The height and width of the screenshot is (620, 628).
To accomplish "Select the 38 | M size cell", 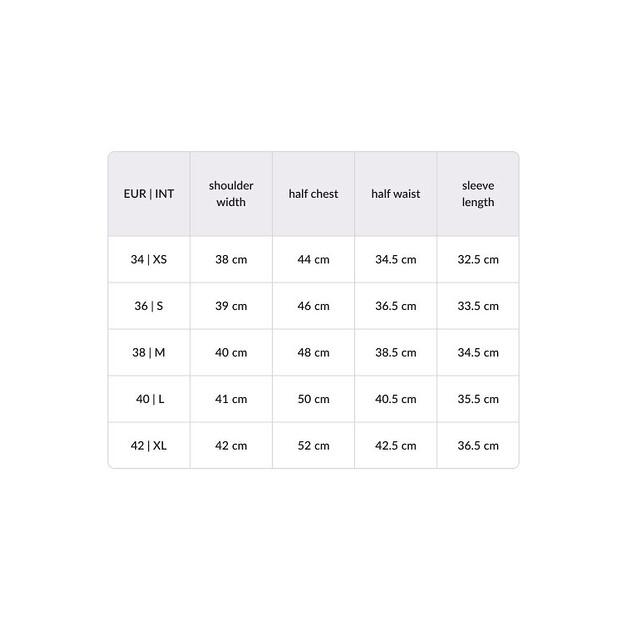I will point(149,352).
